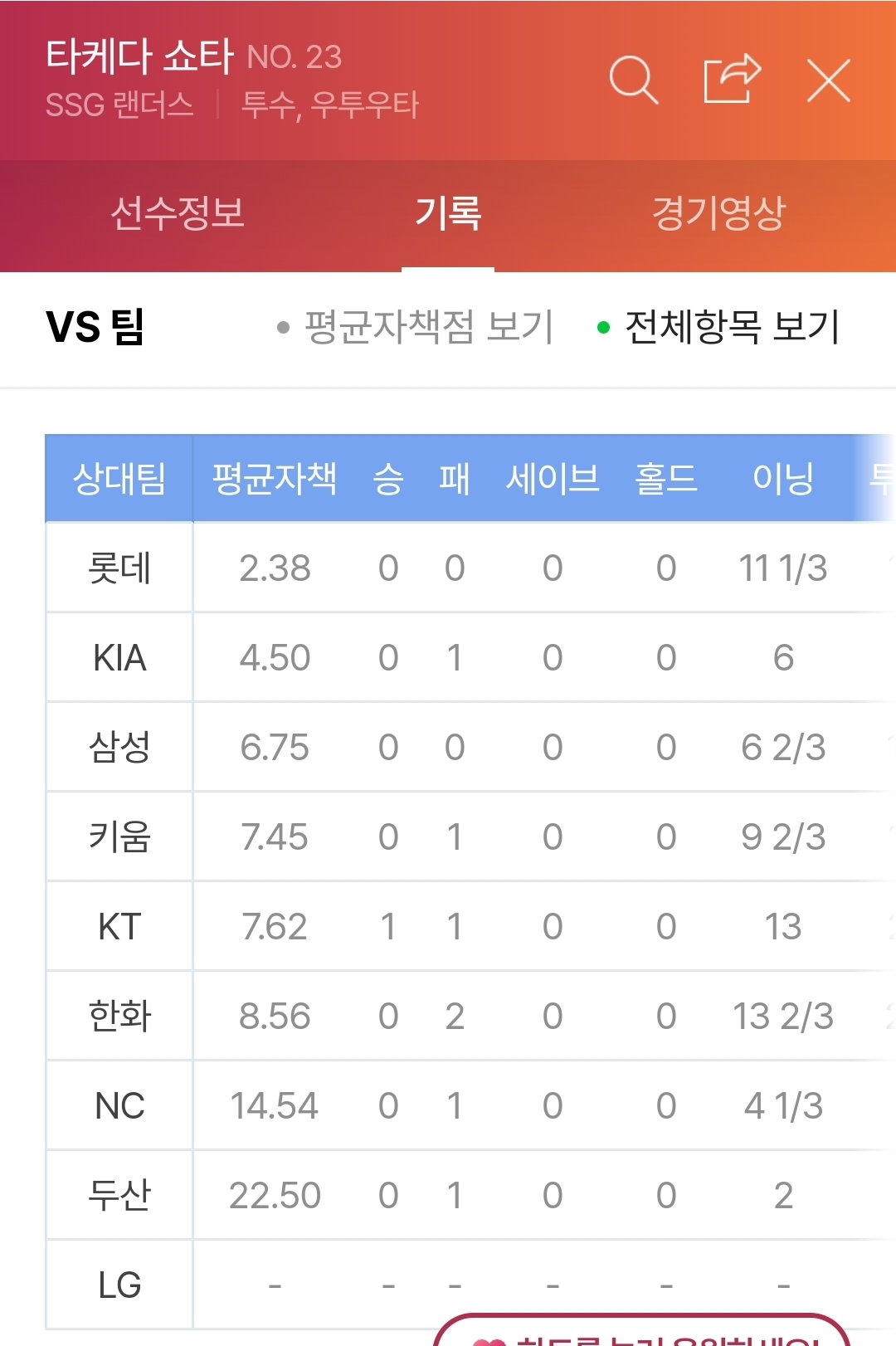Select the LG team row

point(470,1285)
